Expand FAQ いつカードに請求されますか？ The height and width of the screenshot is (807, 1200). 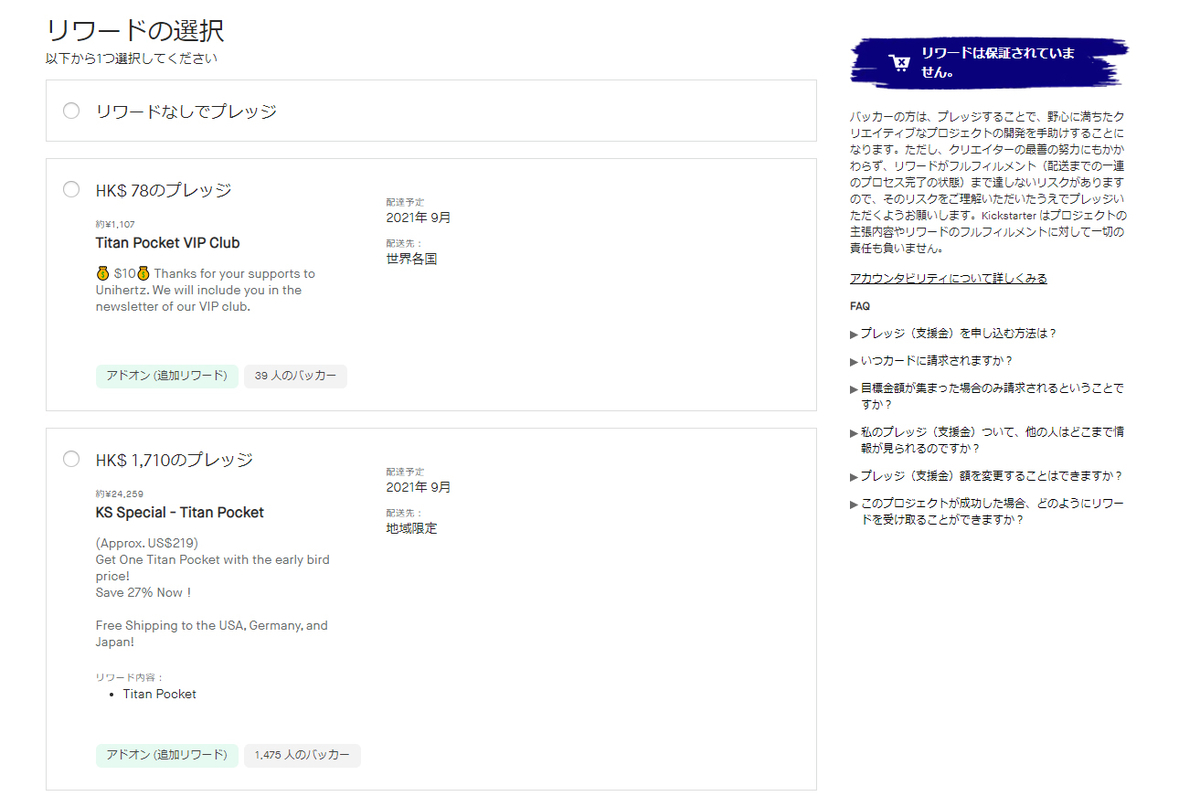point(931,361)
